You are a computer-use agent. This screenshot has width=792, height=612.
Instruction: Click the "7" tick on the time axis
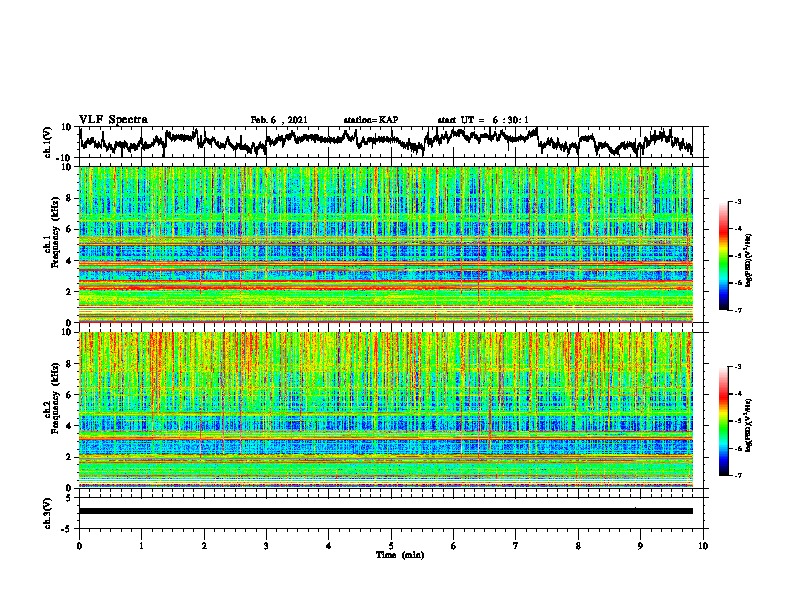point(516,546)
